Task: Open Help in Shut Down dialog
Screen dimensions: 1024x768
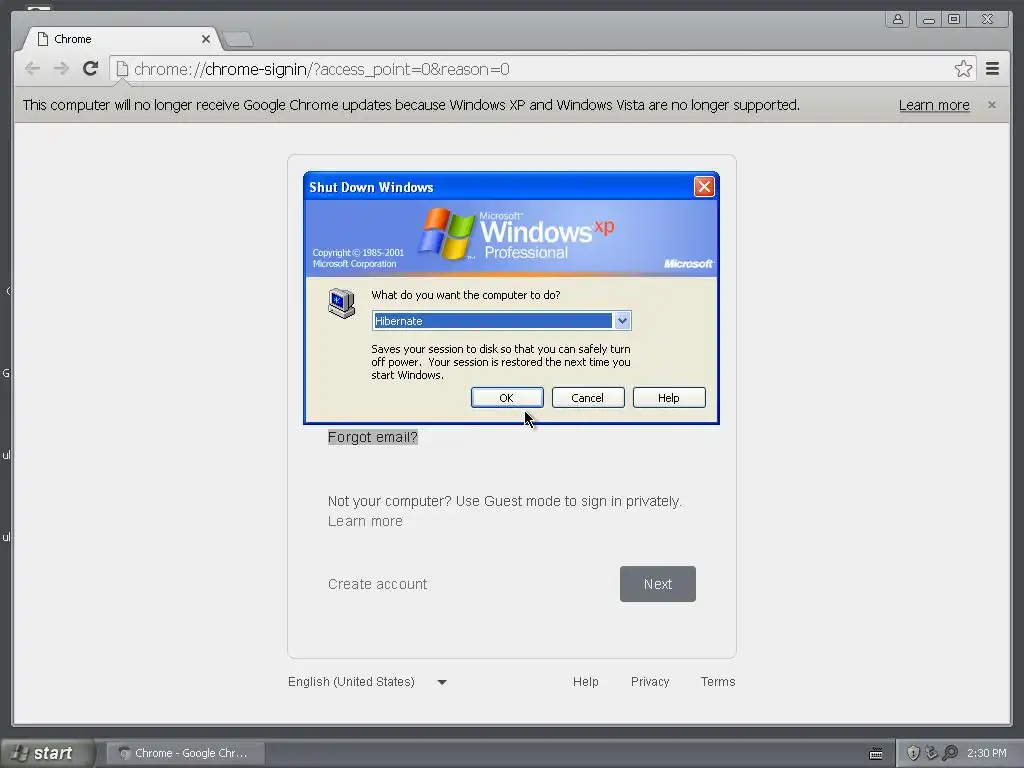Action: pyautogui.click(x=669, y=398)
